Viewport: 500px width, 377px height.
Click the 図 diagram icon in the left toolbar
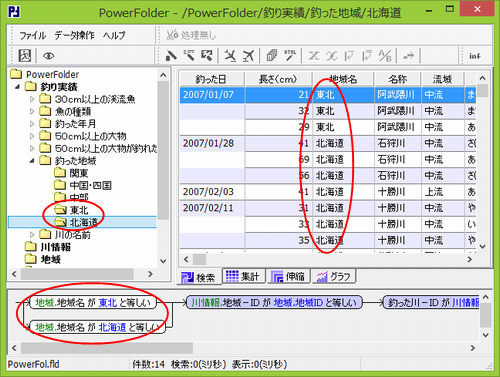point(25,55)
